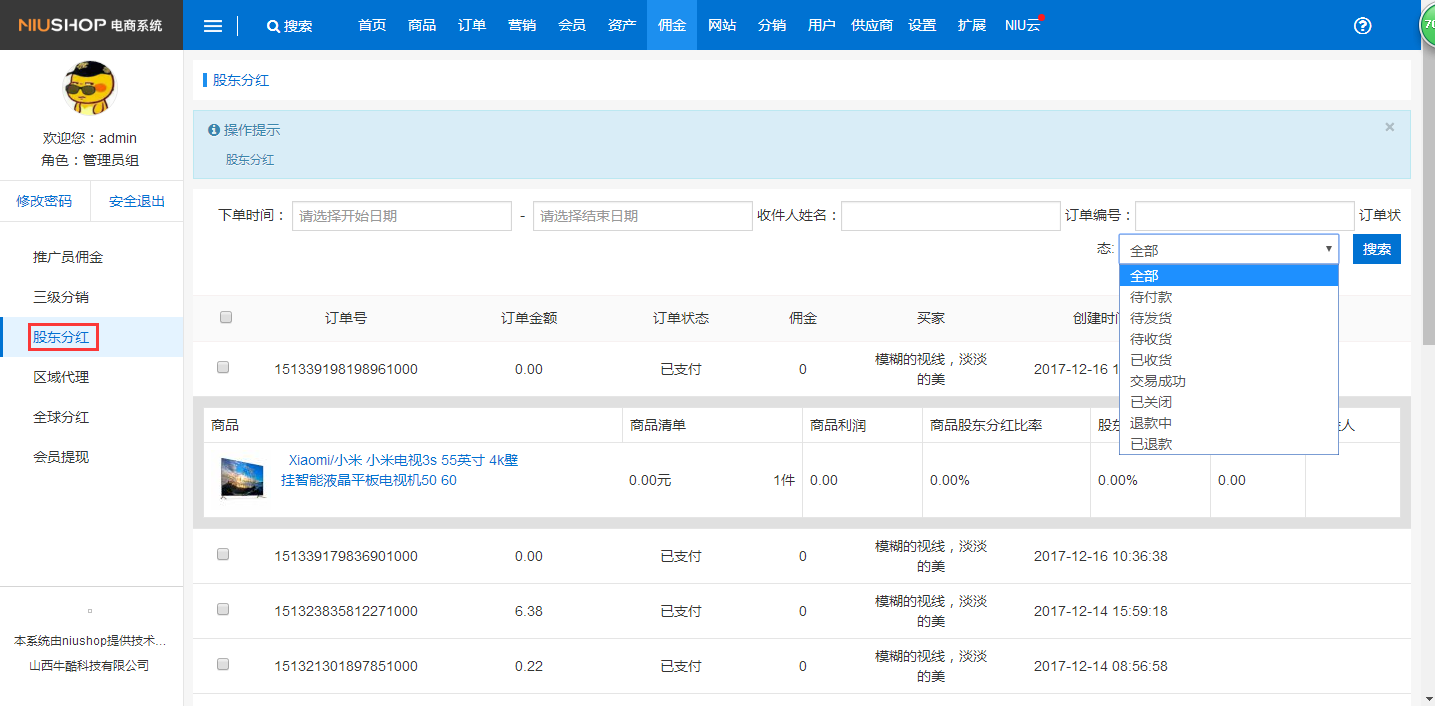Select 待收货 status option
Image resolution: width=1435 pixels, height=706 pixels.
click(x=1229, y=339)
